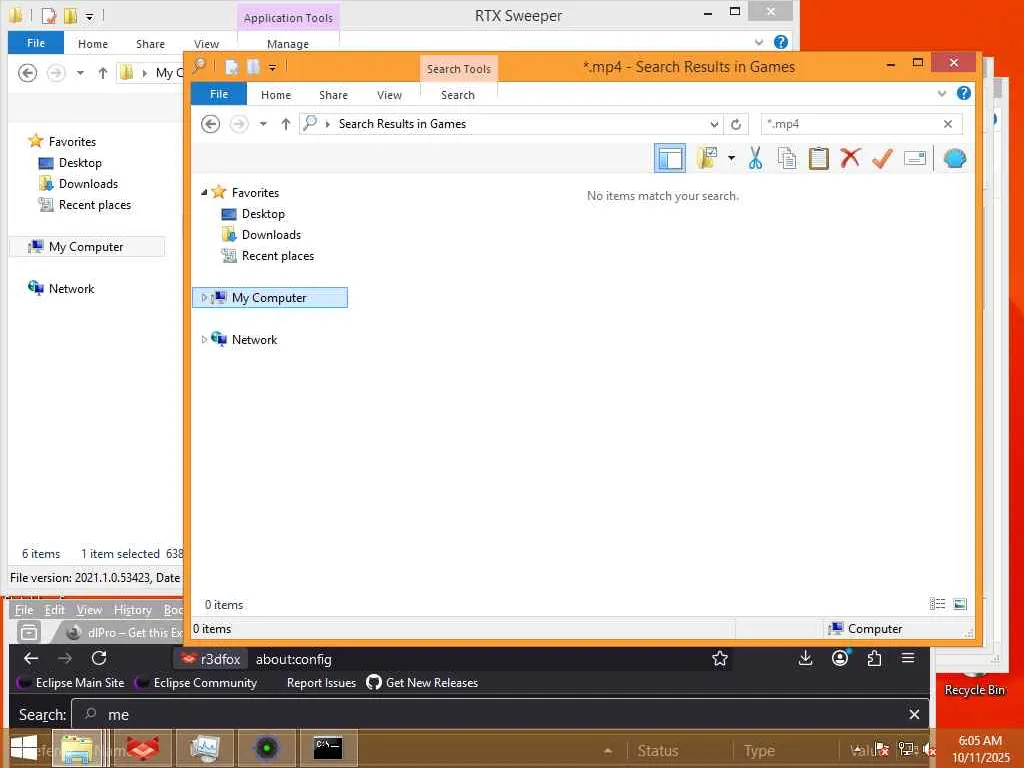
Task: Bookmark this page with the star icon
Action: click(720, 658)
